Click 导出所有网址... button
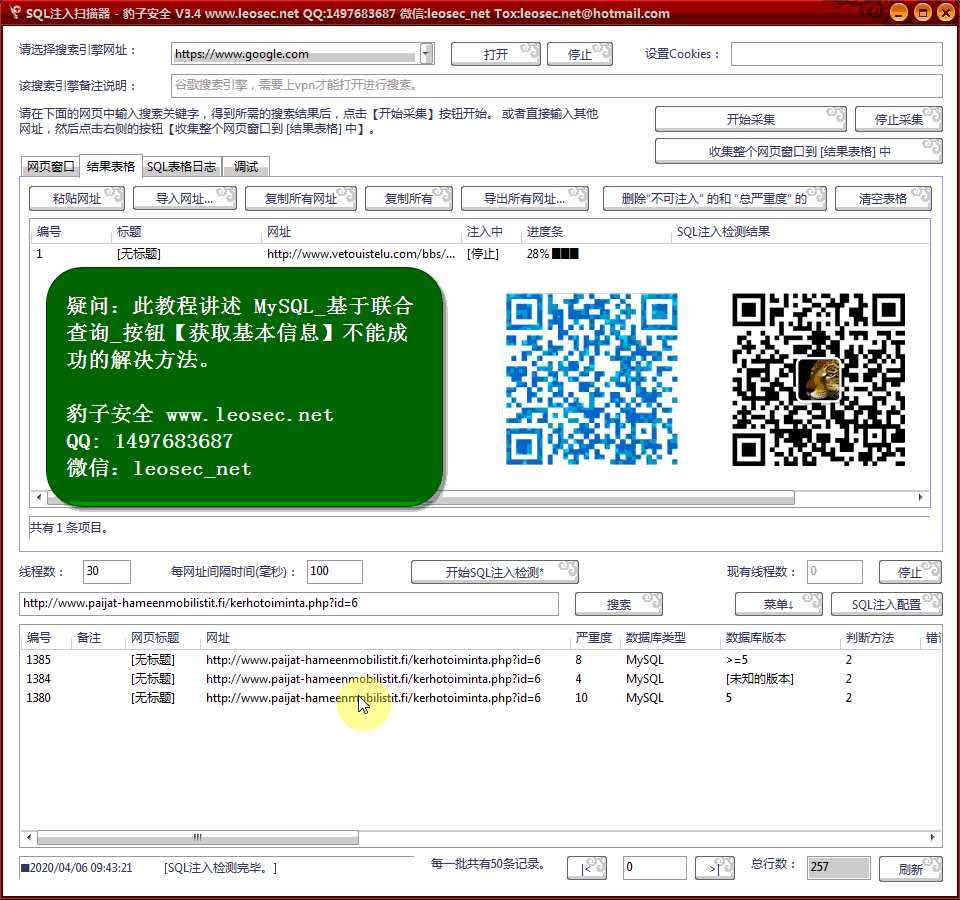Image resolution: width=960 pixels, height=900 pixels. point(524,198)
